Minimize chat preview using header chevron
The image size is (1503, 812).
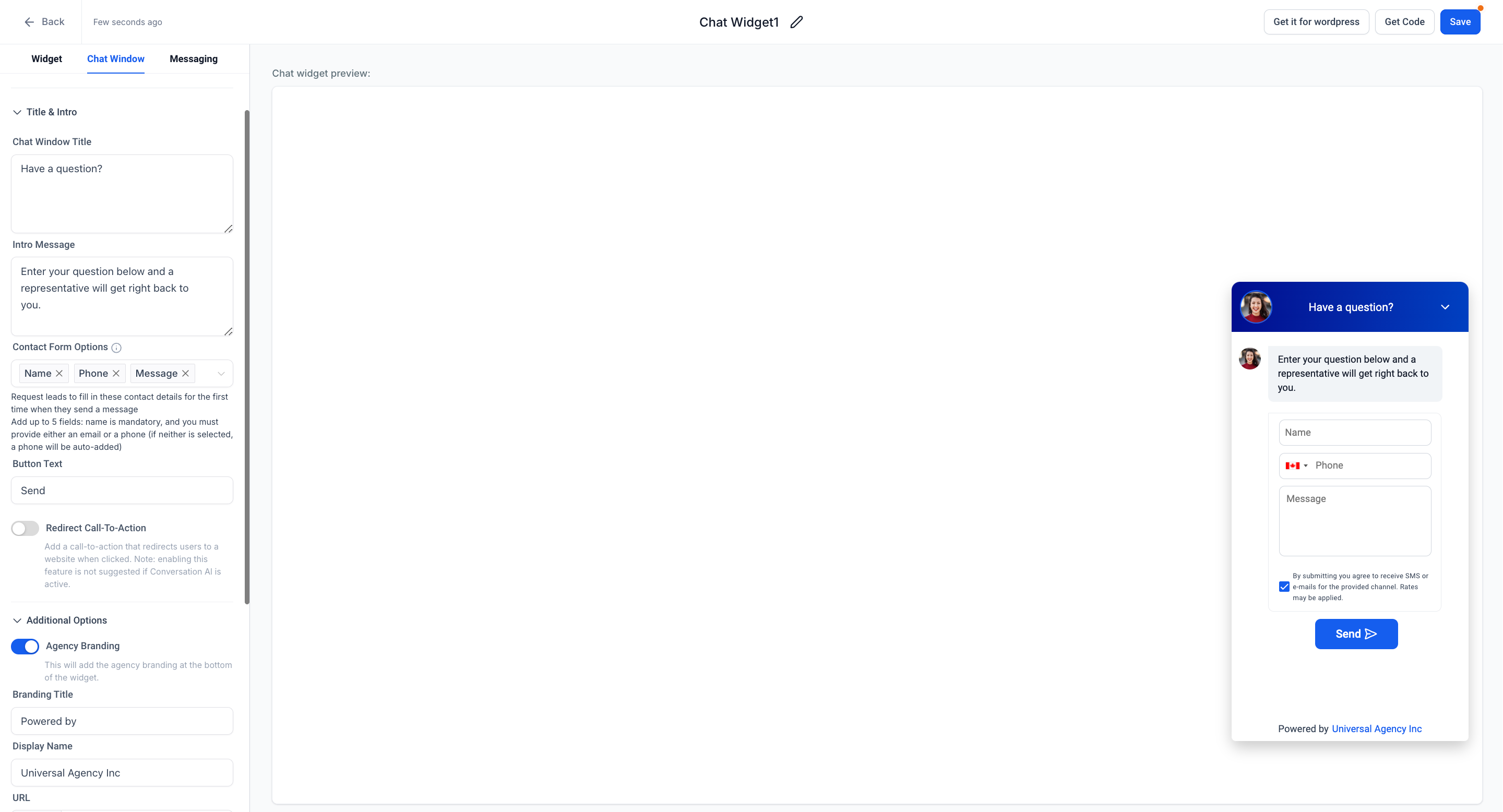click(x=1445, y=307)
